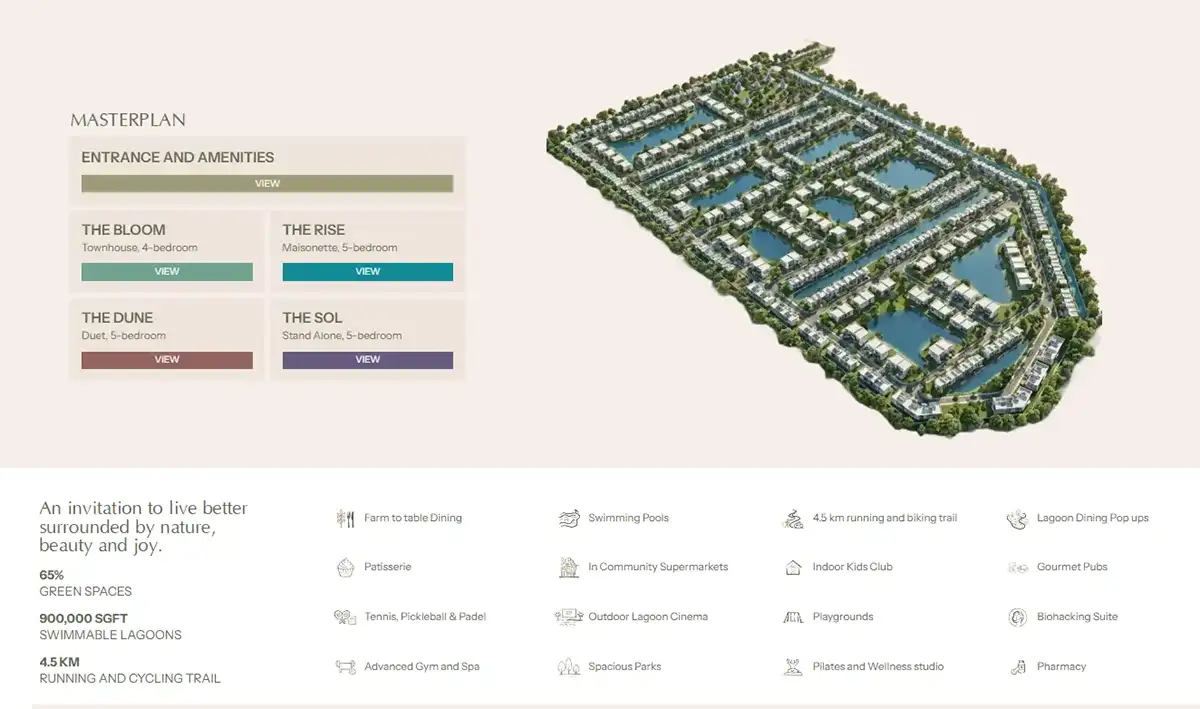1200x709 pixels.
Task: Click the Farm to table Dining icon
Action: tap(345, 518)
